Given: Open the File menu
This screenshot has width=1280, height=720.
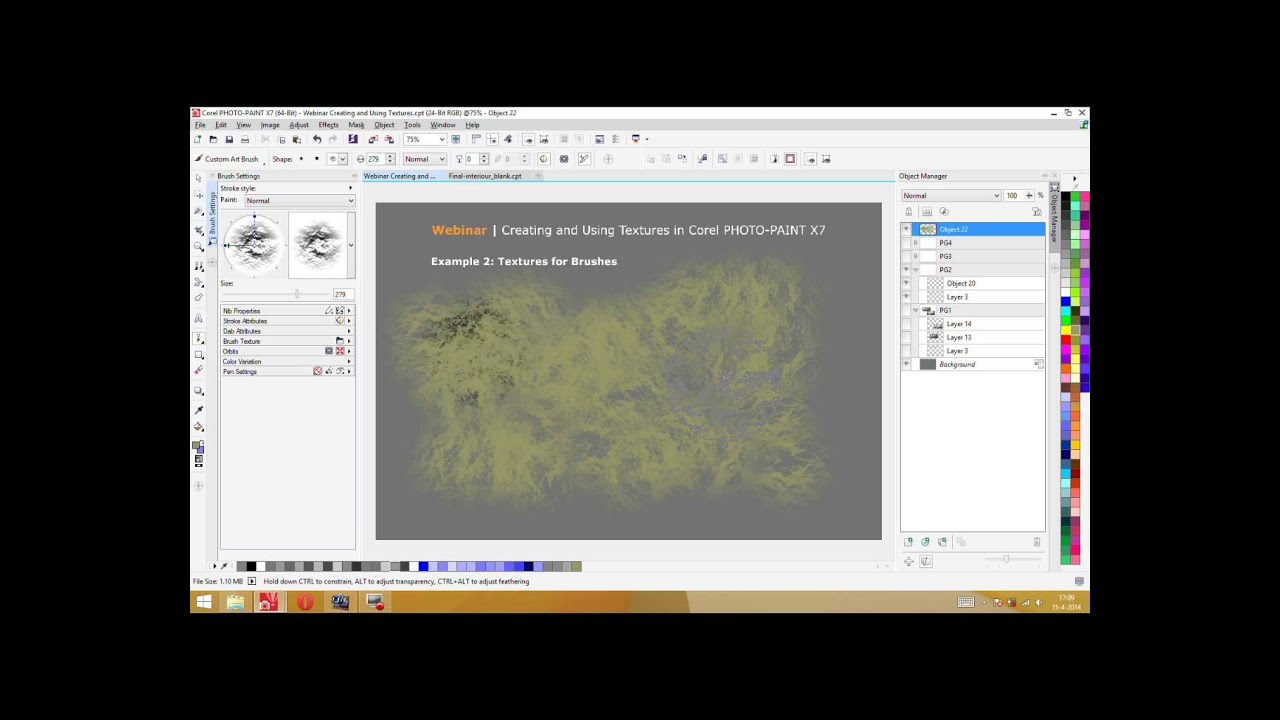Looking at the screenshot, I should click(x=200, y=125).
